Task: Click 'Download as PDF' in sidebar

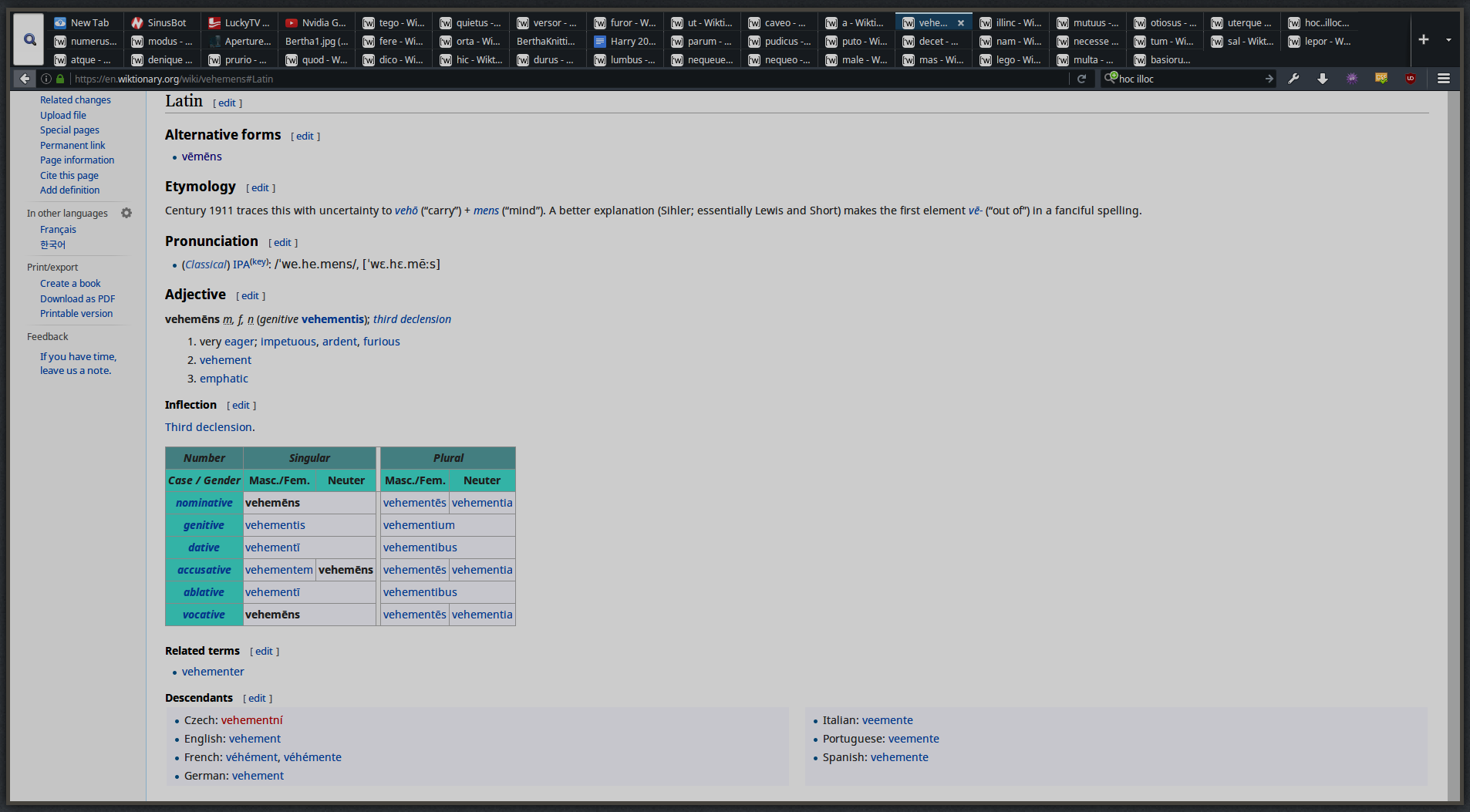Action: coord(77,298)
